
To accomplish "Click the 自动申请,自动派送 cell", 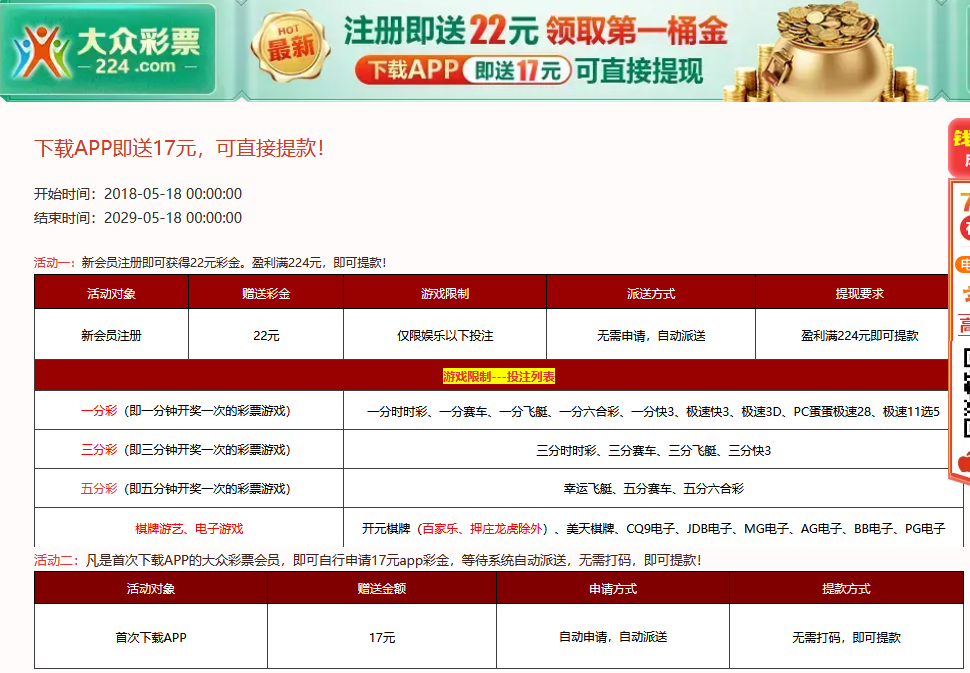I will tap(613, 637).
